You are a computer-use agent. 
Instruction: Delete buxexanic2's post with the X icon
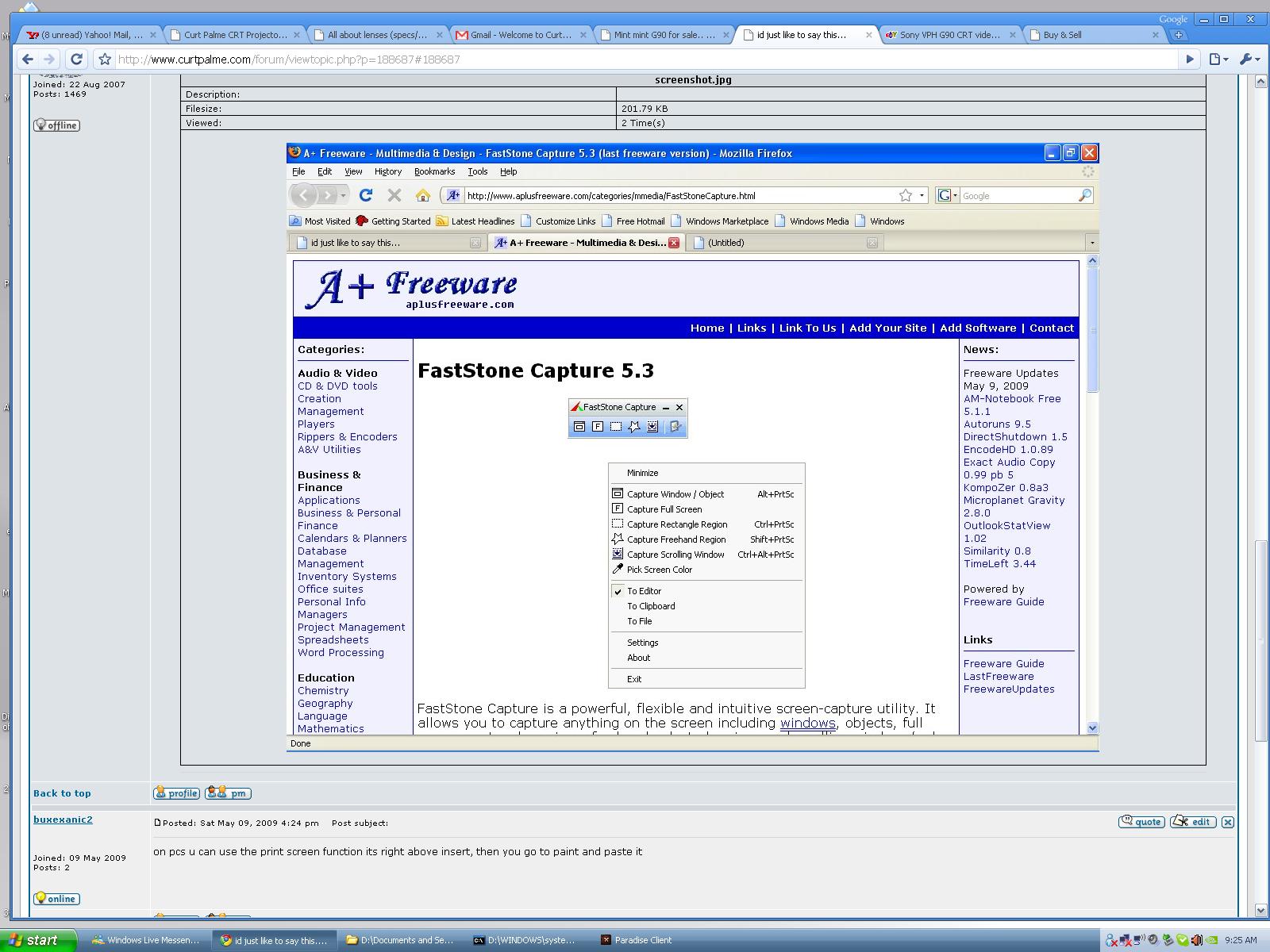[x=1228, y=822]
